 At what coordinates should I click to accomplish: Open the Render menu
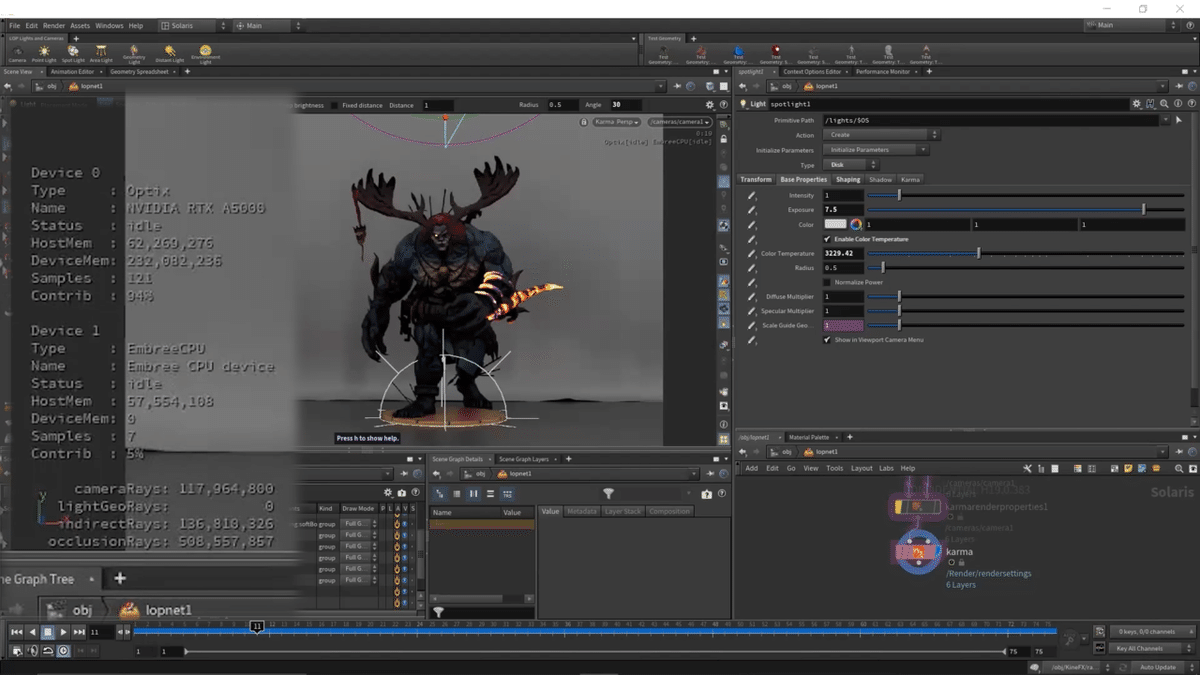(54, 25)
